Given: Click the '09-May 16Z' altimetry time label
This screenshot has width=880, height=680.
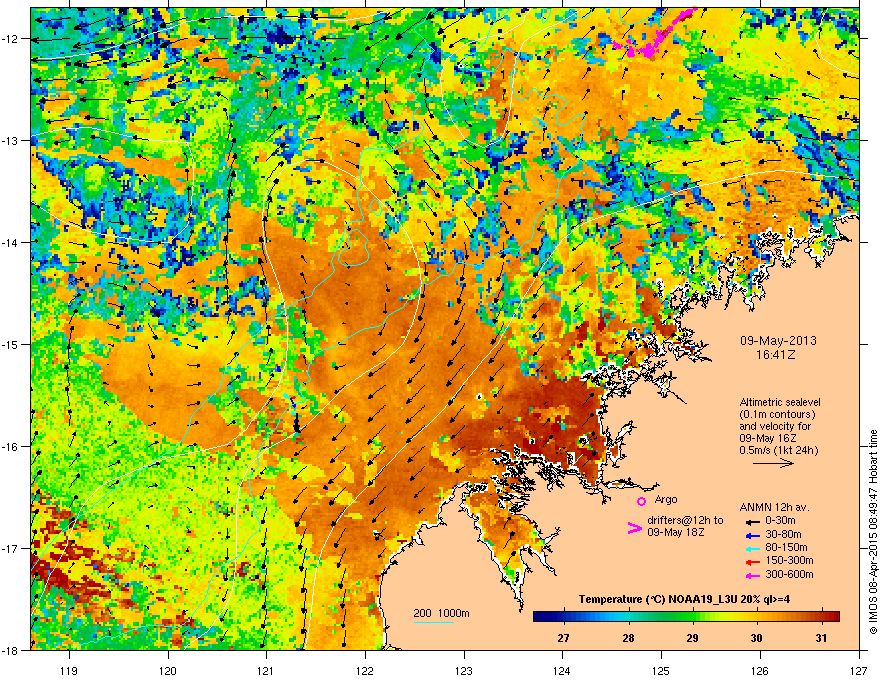Looking at the screenshot, I should (x=768, y=438).
